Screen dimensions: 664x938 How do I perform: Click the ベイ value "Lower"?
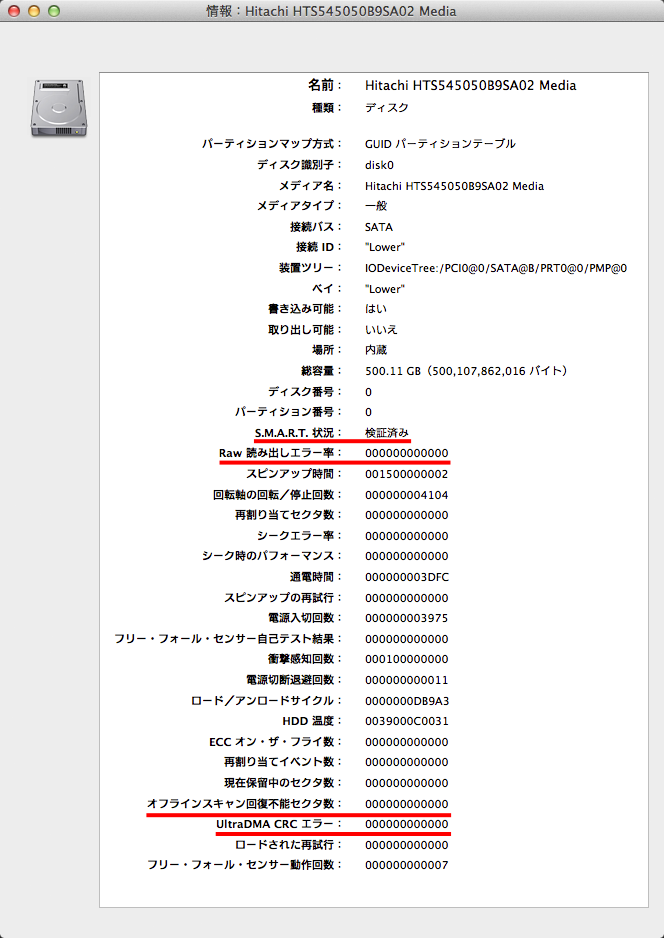point(385,289)
